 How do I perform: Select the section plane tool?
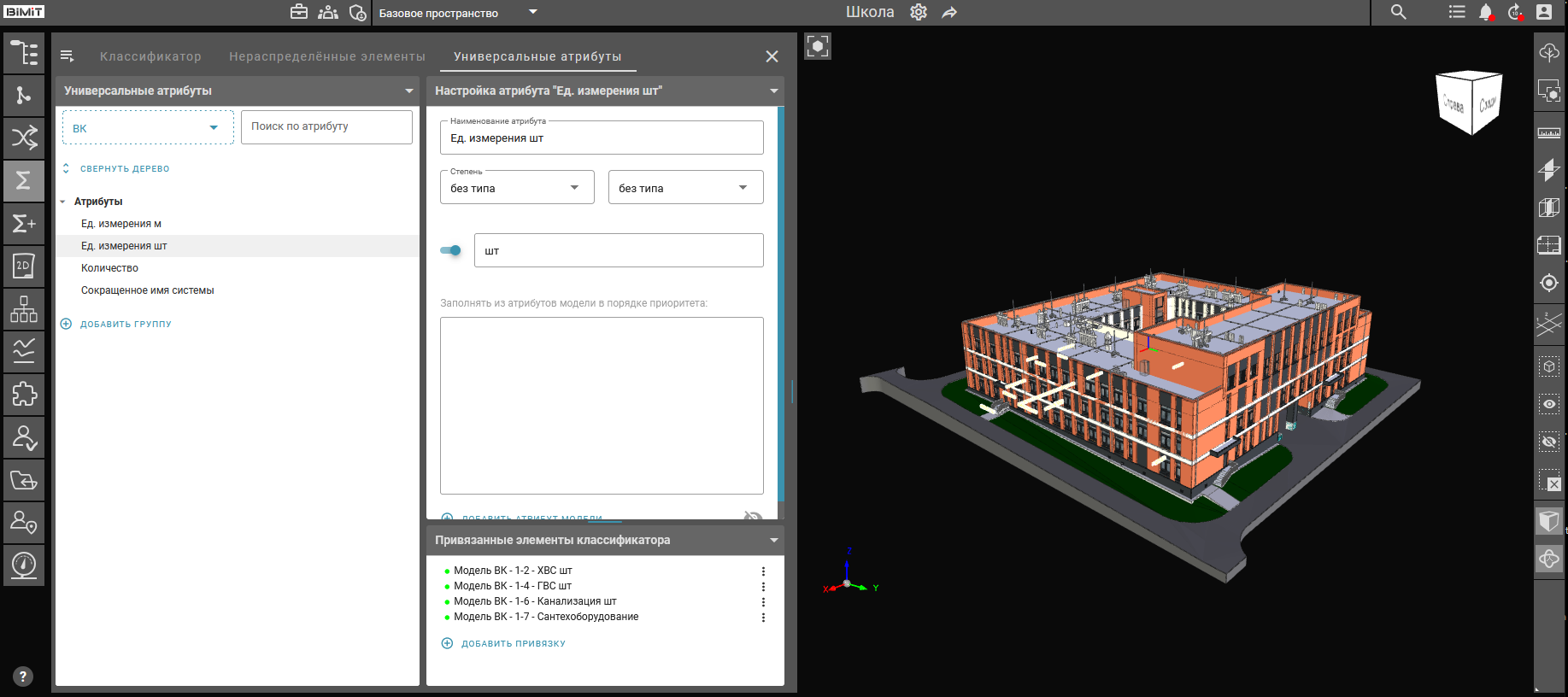(x=1549, y=170)
